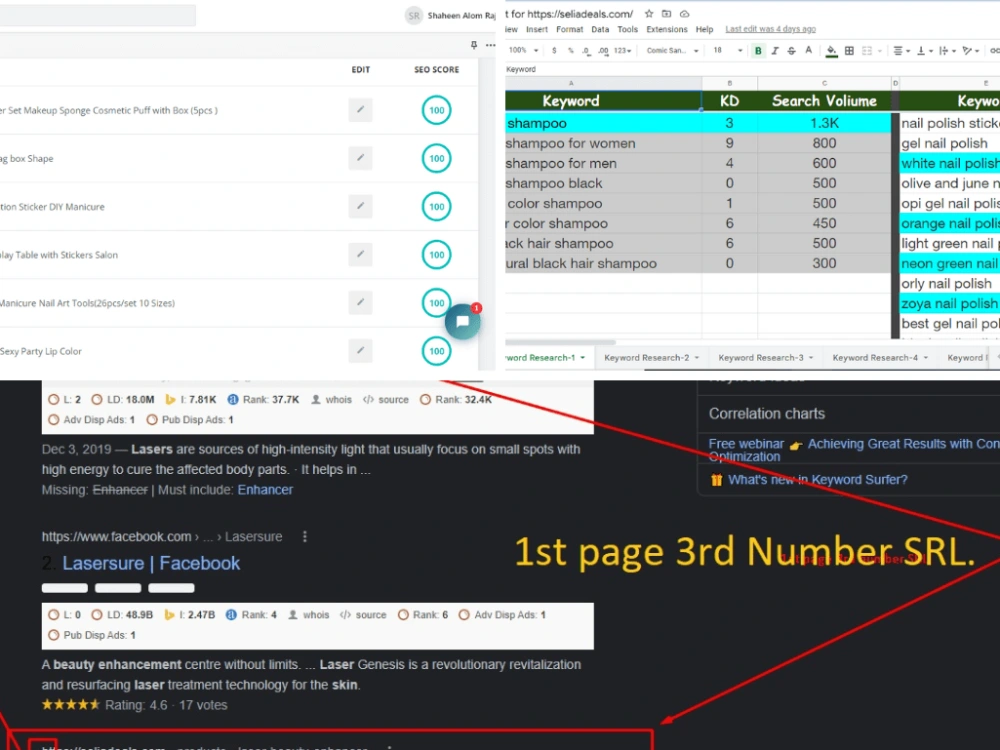Click the search field at top left
The image size is (1000, 750).
98,15
